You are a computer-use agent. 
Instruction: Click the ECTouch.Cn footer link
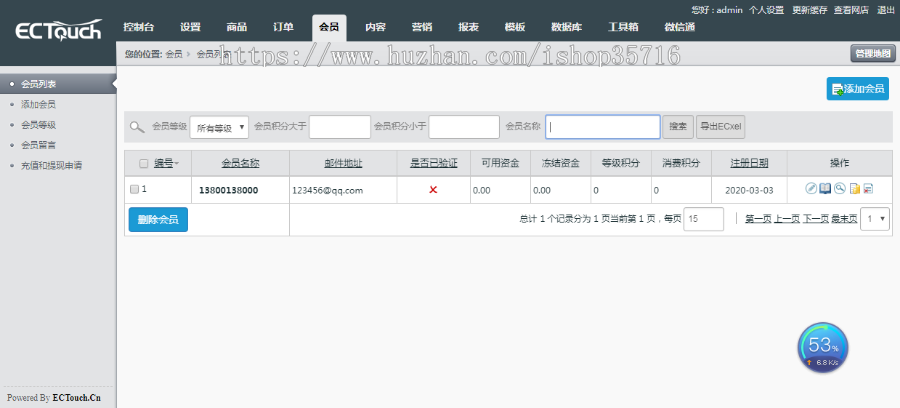pyautogui.click(x=76, y=398)
